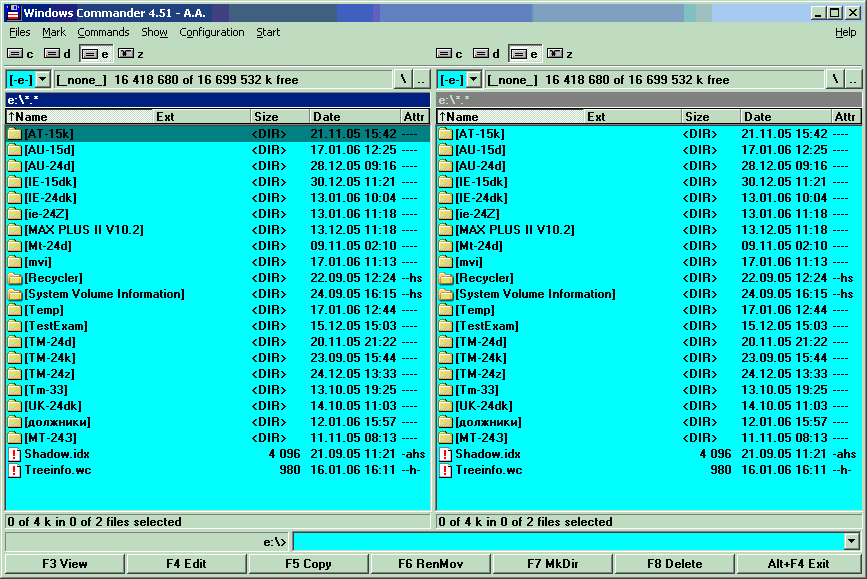
Task: Click the command line input field
Action: [x=569, y=541]
